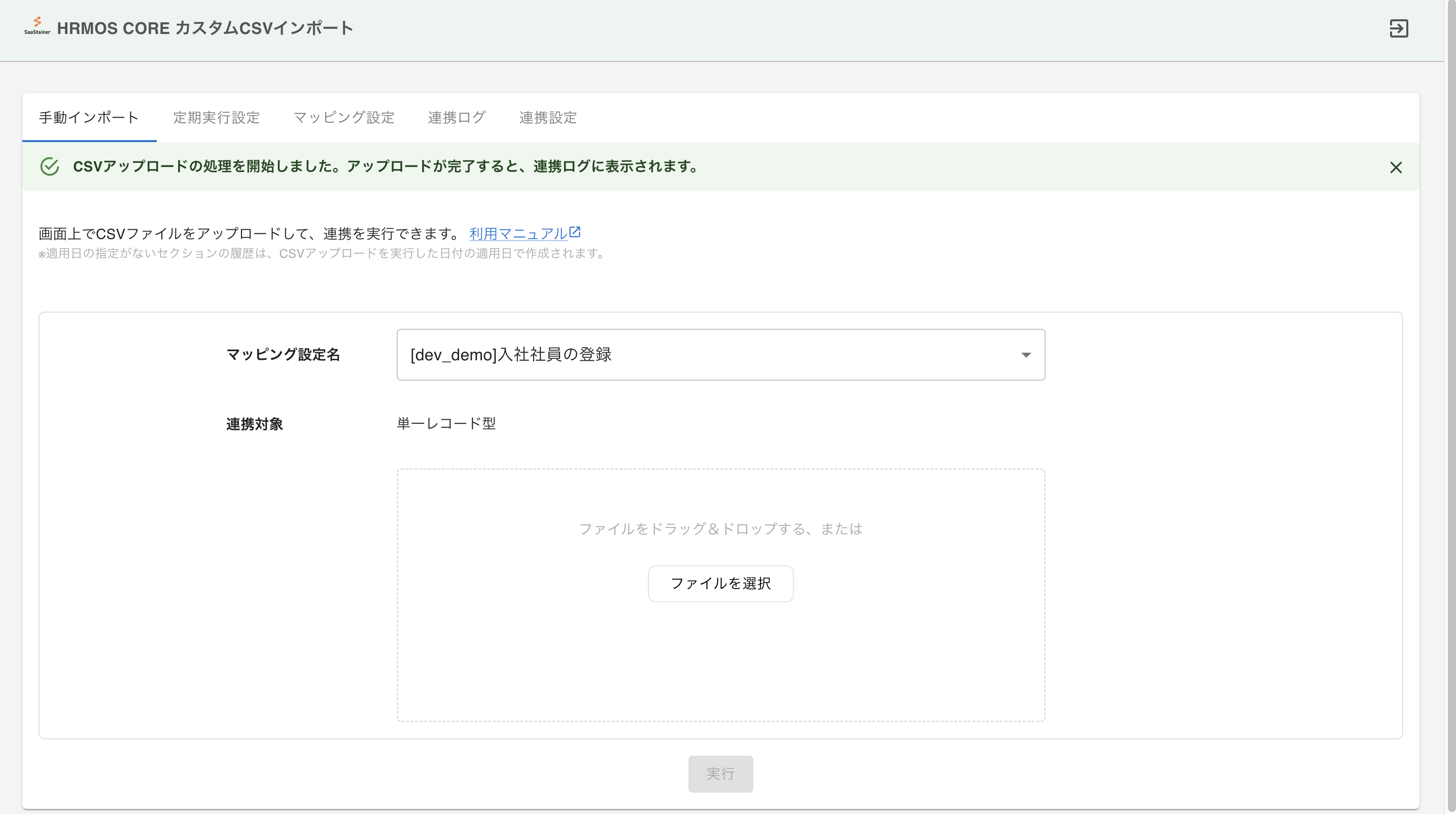Image resolution: width=1456 pixels, height=814 pixels.
Task: Dismiss the CSV upload notification banner
Action: click(x=1396, y=167)
